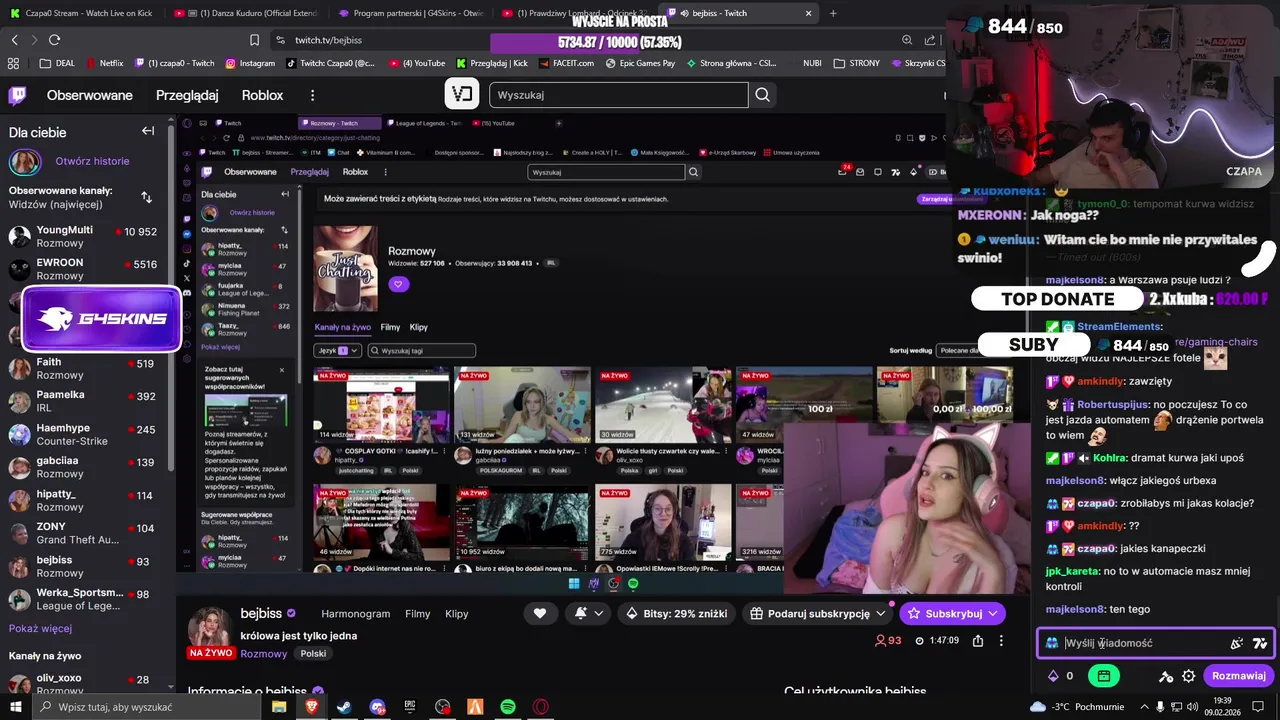
Task: Open File Explorer from the taskbar
Action: (279, 706)
